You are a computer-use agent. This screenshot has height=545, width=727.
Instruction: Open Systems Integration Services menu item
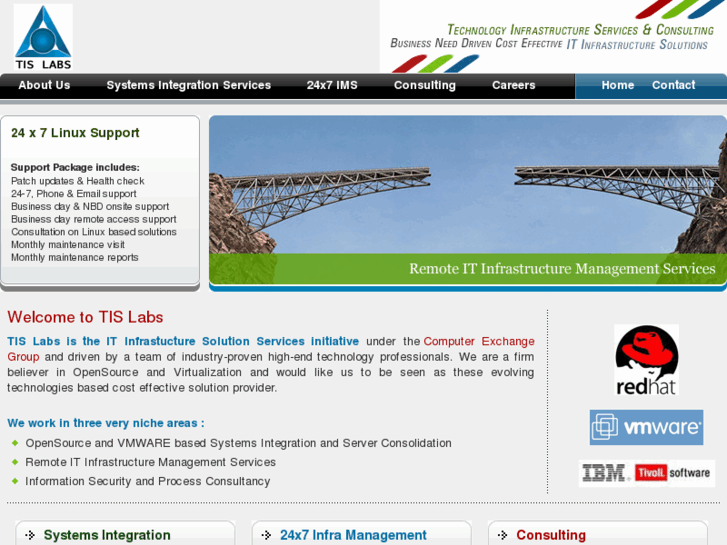click(x=189, y=85)
